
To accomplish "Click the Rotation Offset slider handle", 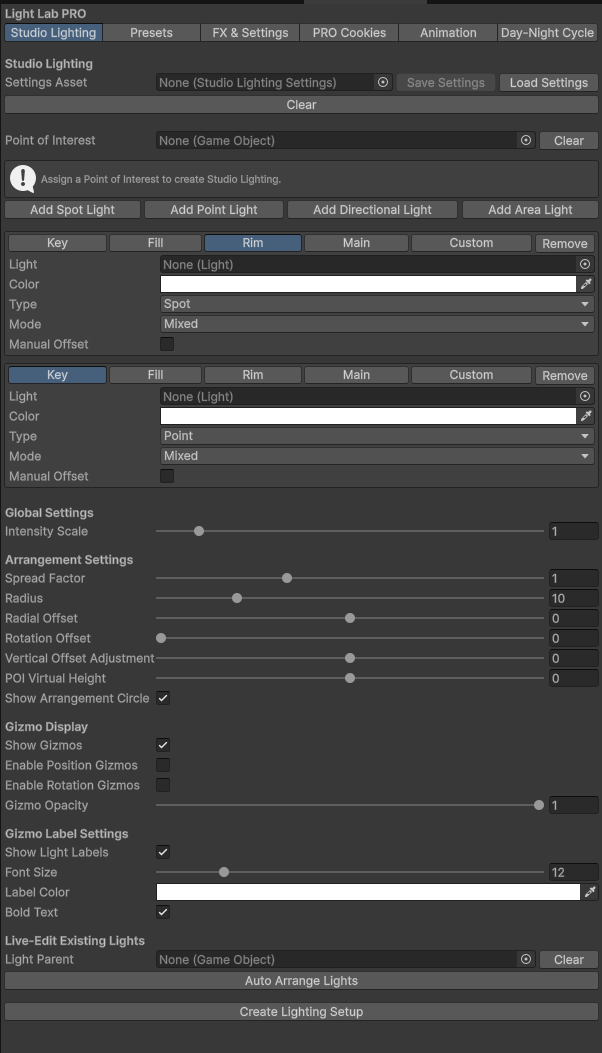I will point(161,638).
